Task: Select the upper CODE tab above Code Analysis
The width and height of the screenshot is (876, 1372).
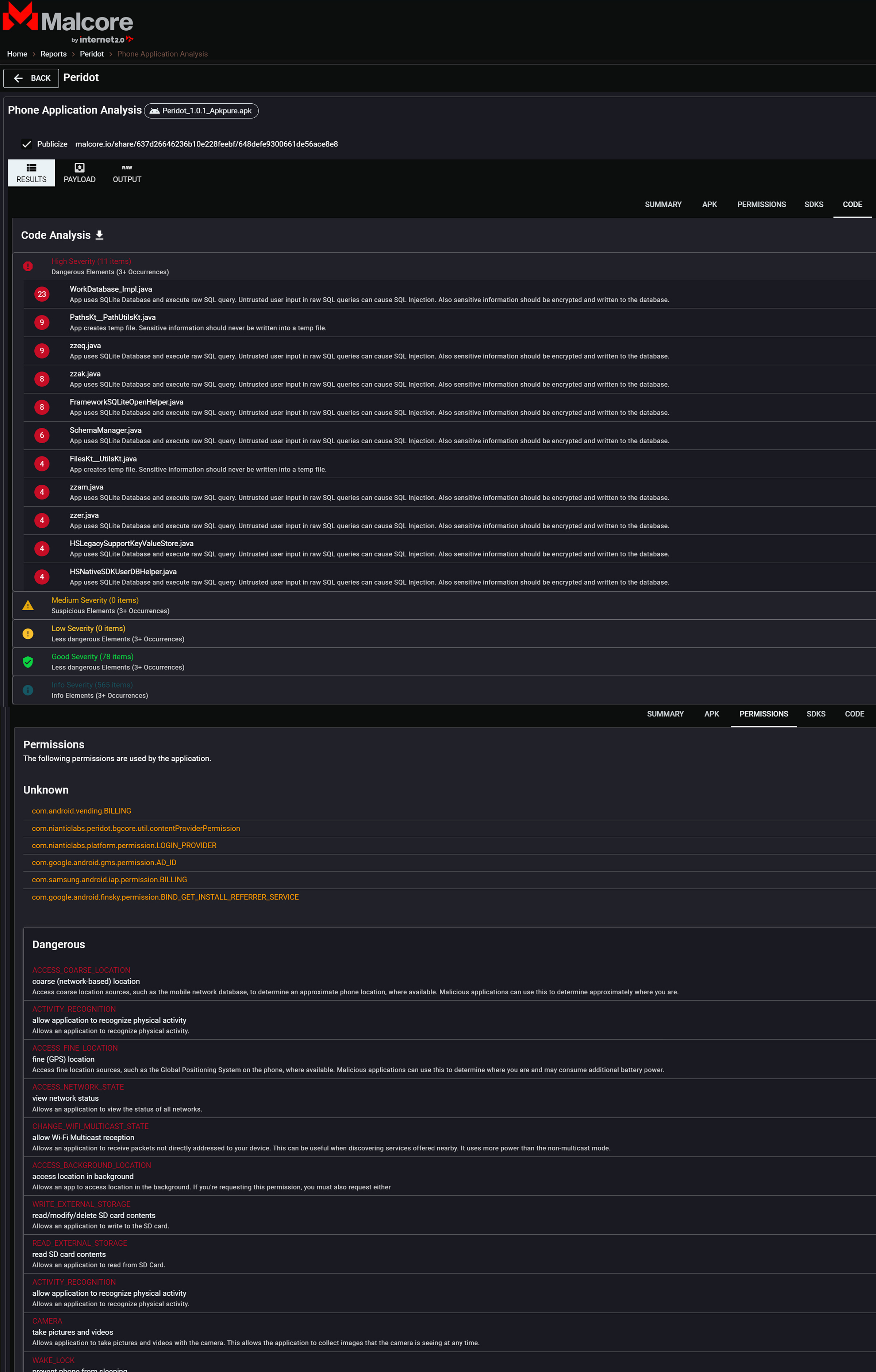Action: (x=852, y=205)
